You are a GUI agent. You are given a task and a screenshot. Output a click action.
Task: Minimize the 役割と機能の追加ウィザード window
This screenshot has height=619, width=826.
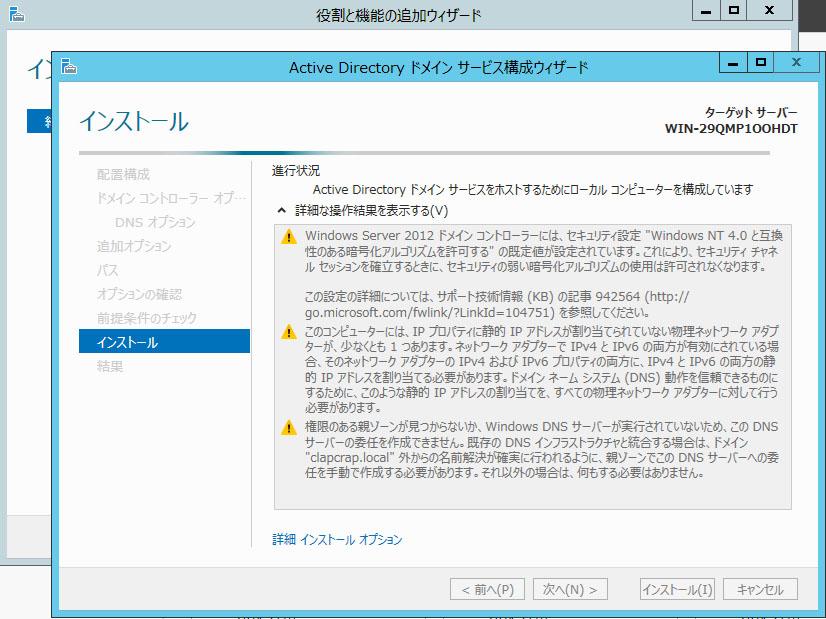(706, 11)
